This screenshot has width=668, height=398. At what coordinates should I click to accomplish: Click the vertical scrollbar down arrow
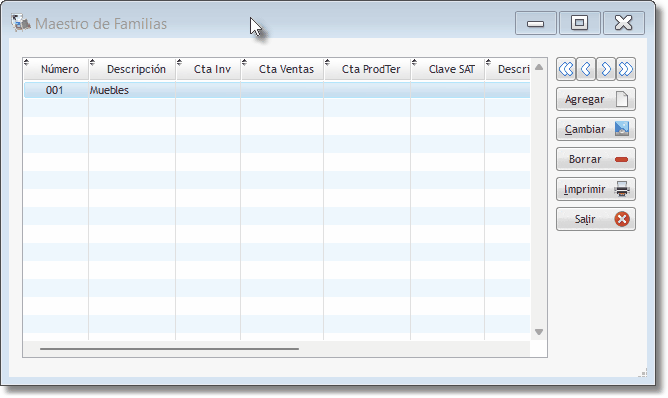click(539, 332)
